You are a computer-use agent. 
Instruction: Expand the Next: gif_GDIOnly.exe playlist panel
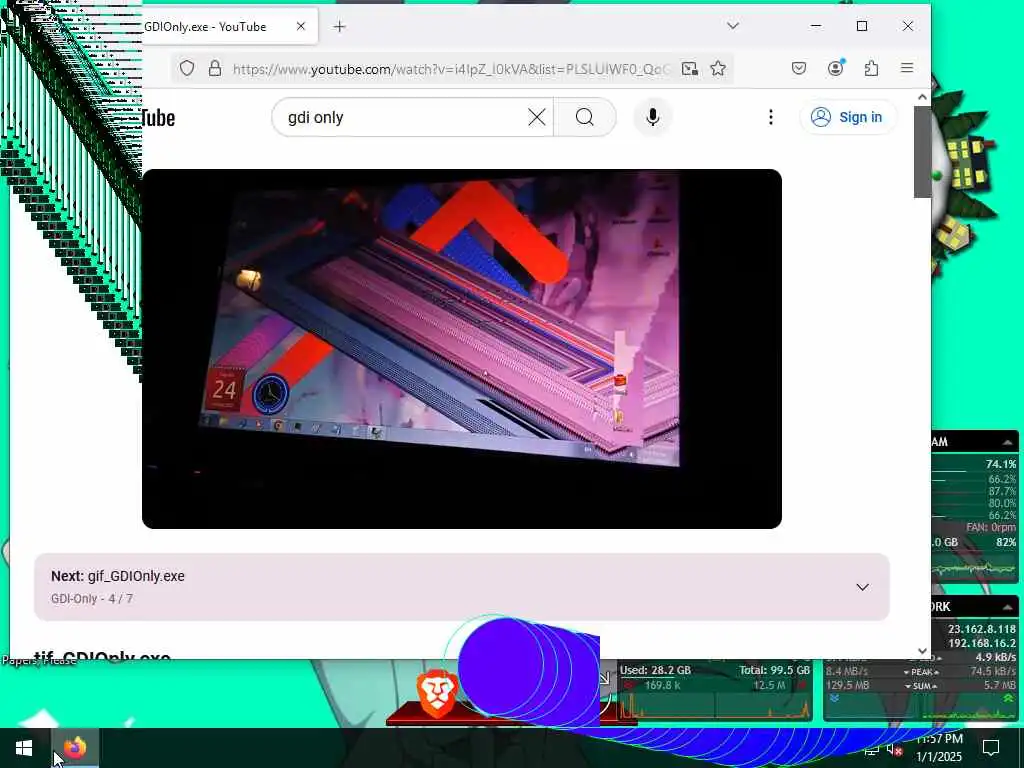863,587
